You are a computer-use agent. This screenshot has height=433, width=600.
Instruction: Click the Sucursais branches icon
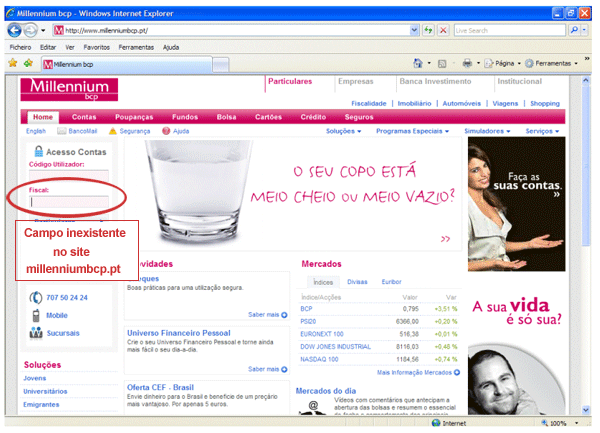(36, 332)
